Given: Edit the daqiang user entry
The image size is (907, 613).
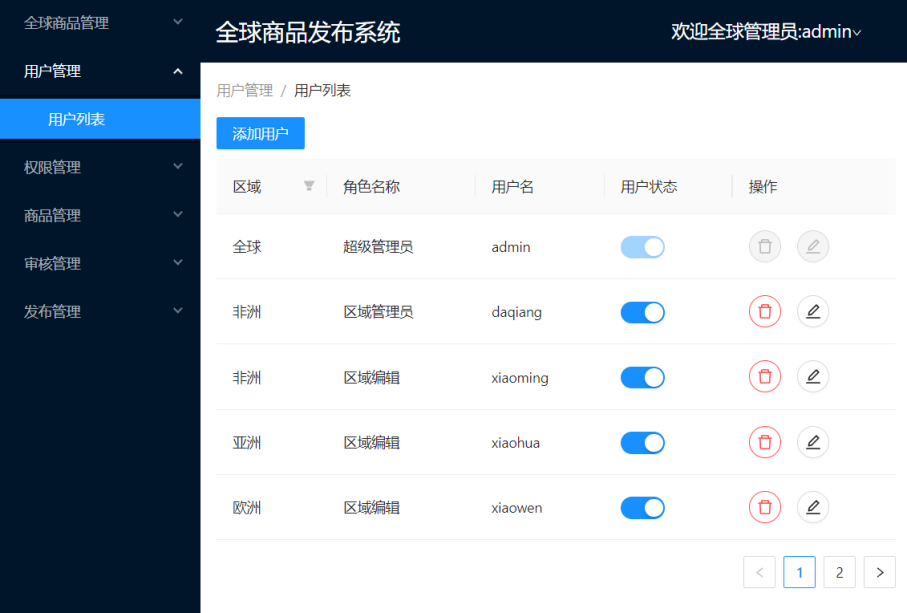Looking at the screenshot, I should 812,312.
